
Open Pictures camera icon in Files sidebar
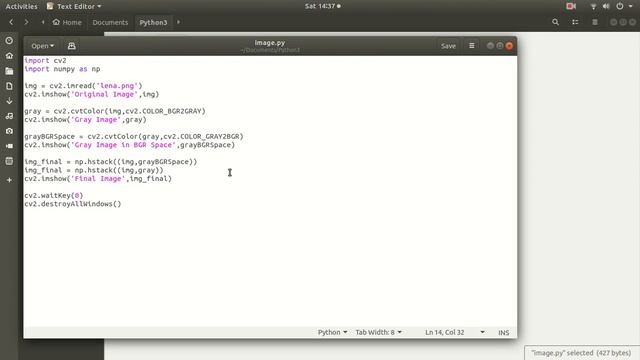(x=9, y=131)
